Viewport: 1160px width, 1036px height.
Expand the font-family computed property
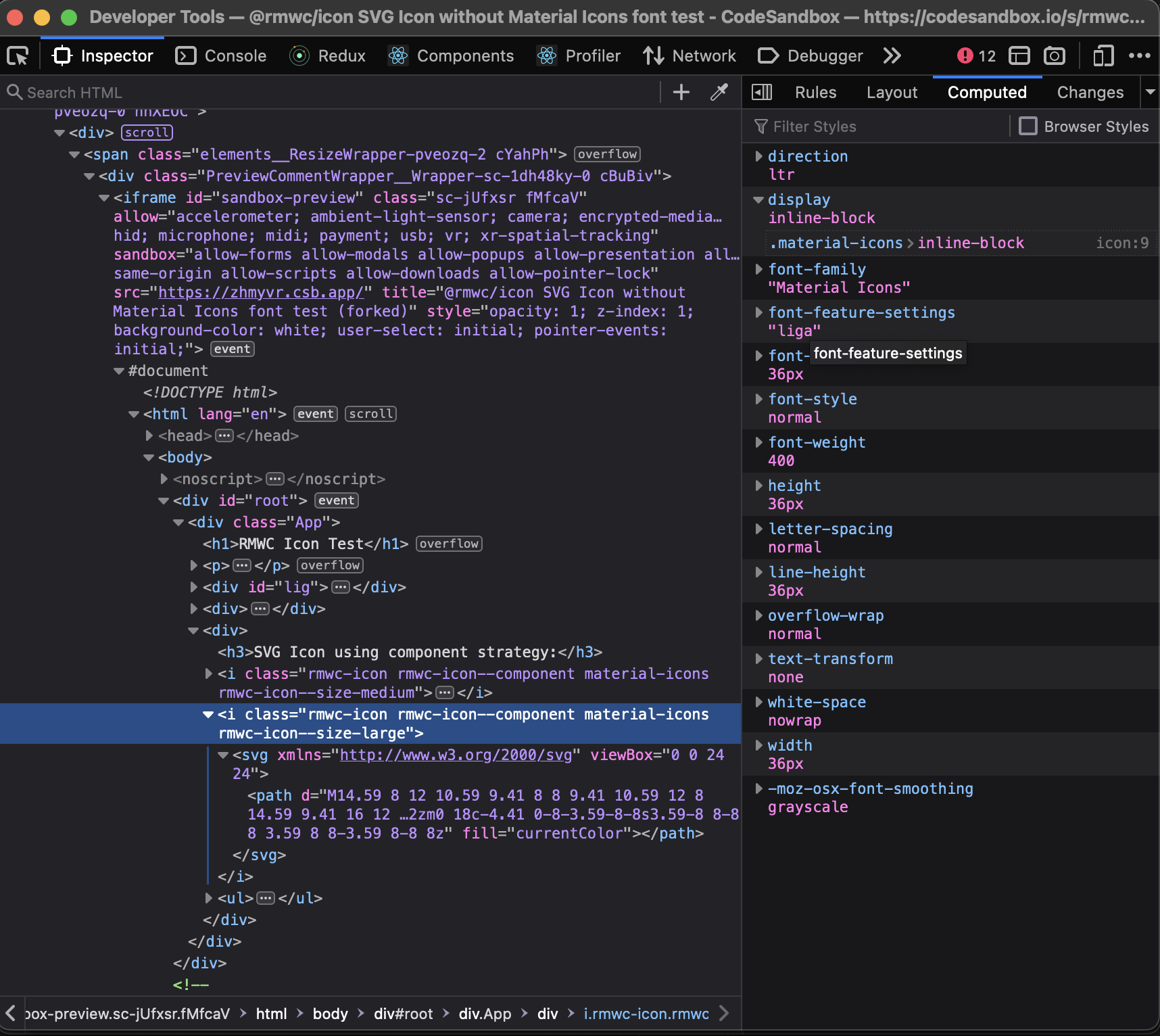coord(758,269)
